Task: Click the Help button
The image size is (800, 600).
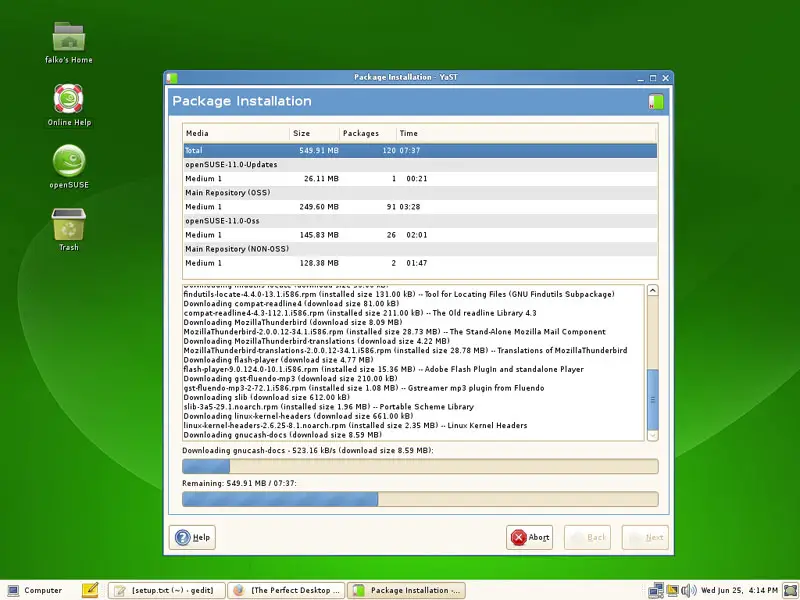Action: [x=192, y=537]
